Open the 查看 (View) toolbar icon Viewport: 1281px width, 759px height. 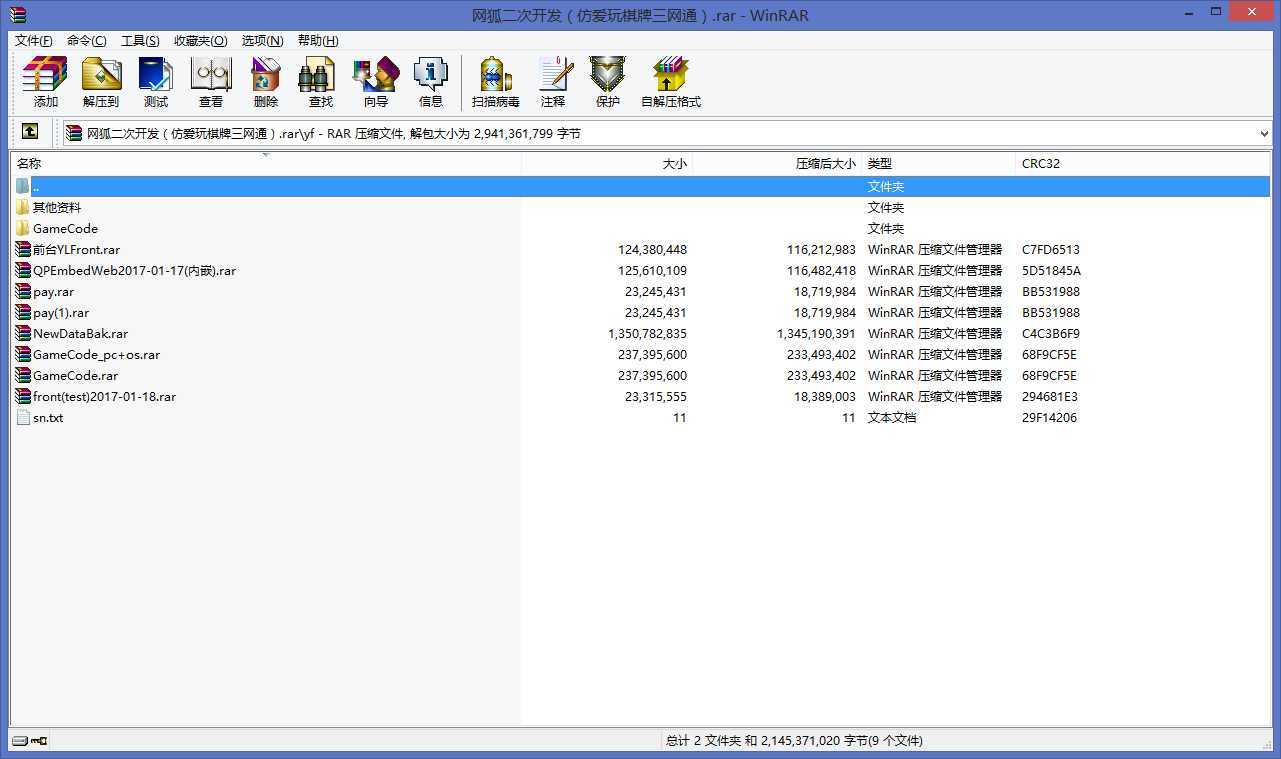coord(211,82)
